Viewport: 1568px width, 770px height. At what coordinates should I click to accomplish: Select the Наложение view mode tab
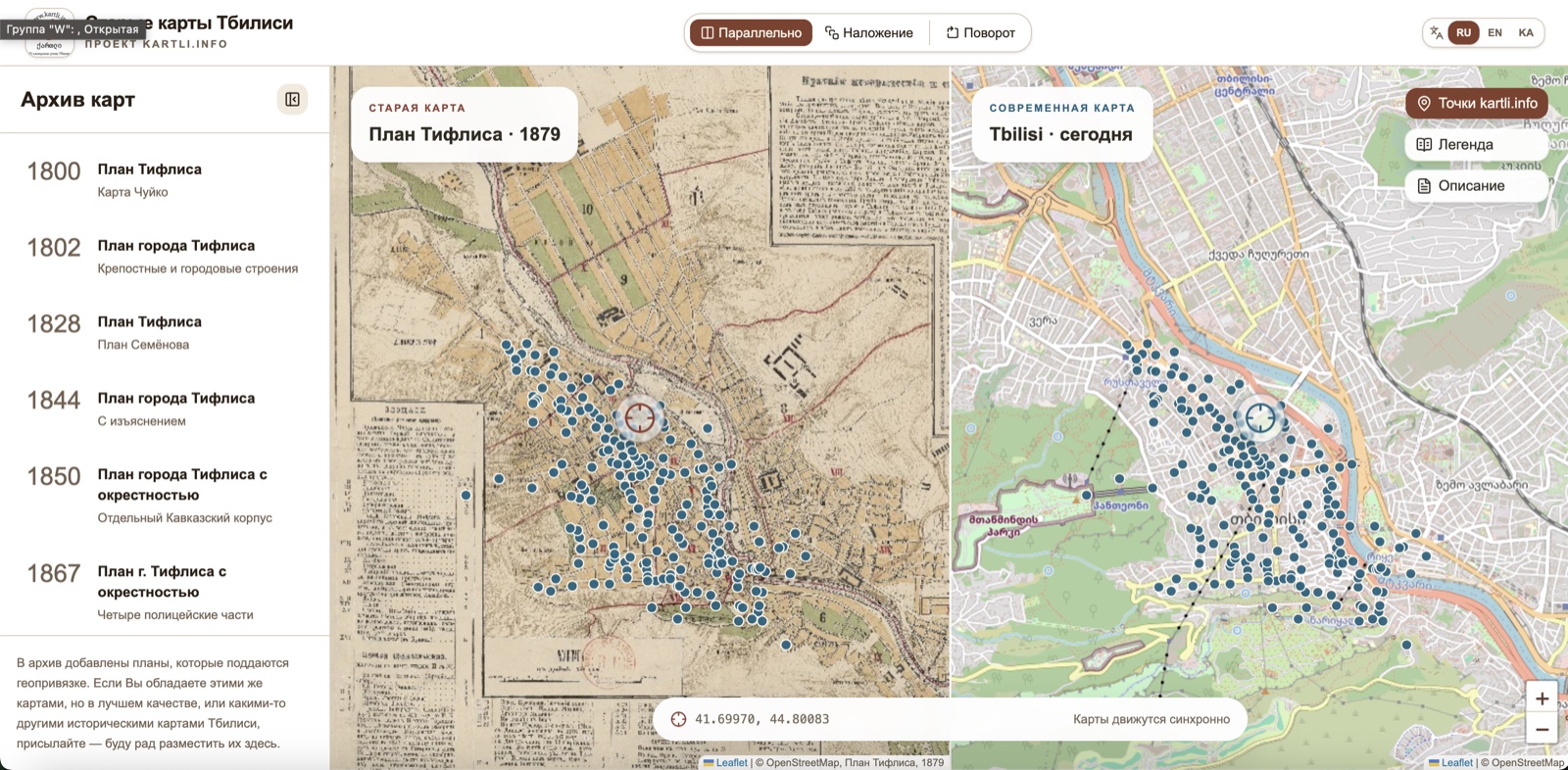pos(869,32)
